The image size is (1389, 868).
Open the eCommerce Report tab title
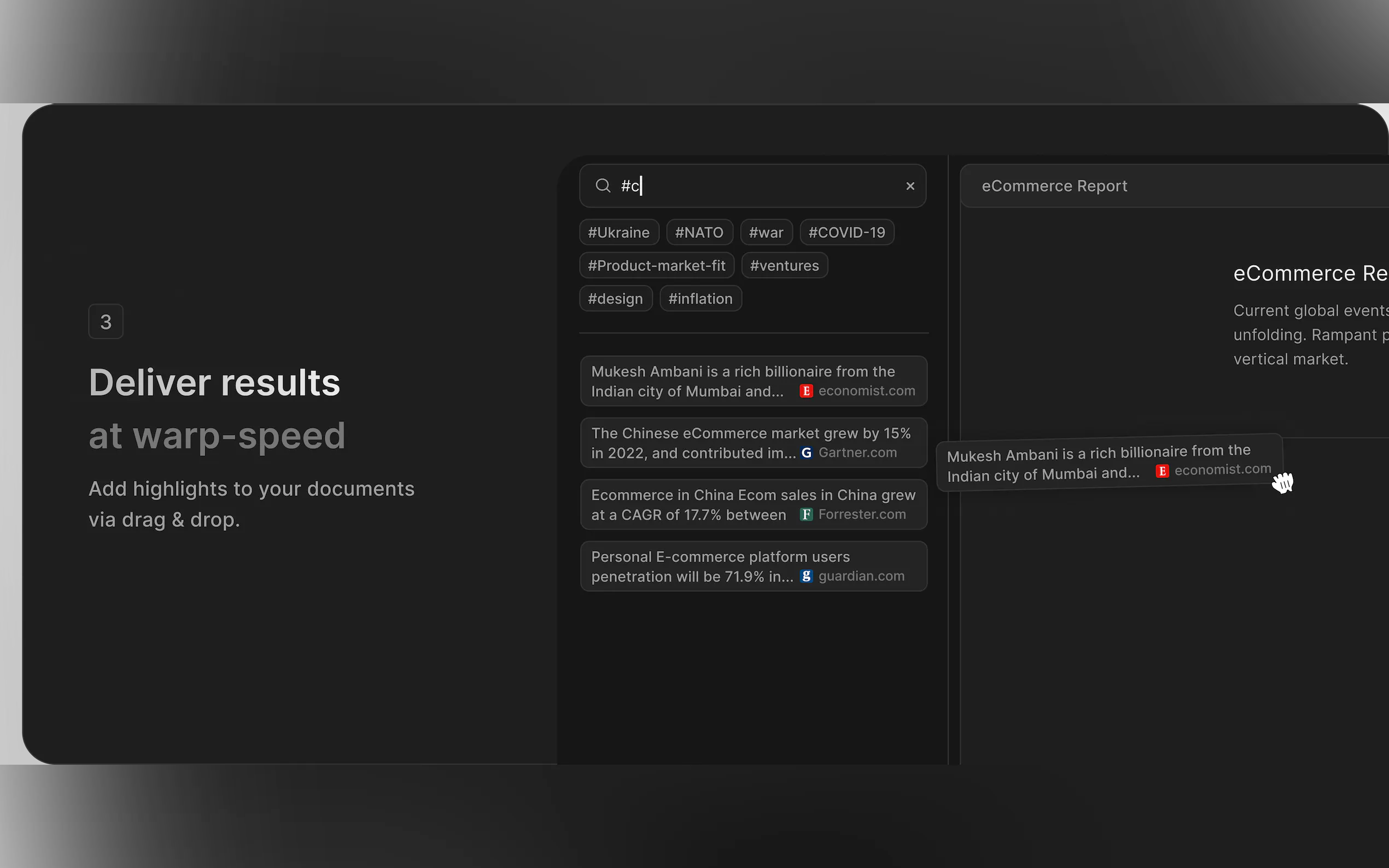pyautogui.click(x=1054, y=186)
